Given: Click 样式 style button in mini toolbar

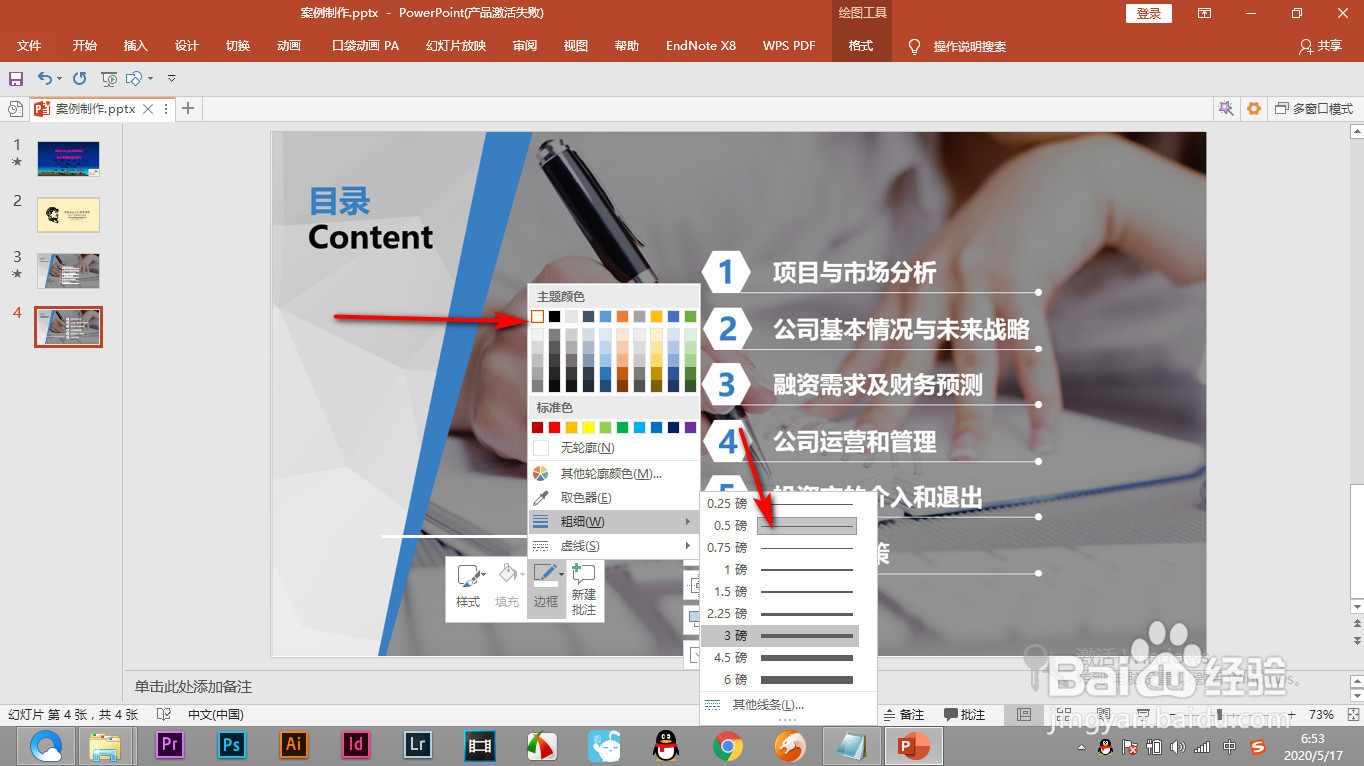Looking at the screenshot, I should point(468,588).
